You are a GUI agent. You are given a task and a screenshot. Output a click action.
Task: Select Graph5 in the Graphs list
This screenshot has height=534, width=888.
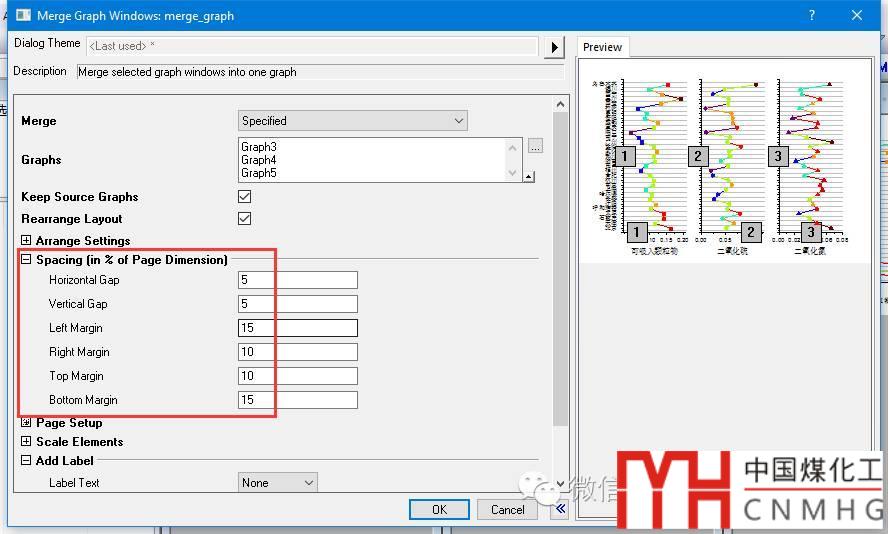point(259,173)
